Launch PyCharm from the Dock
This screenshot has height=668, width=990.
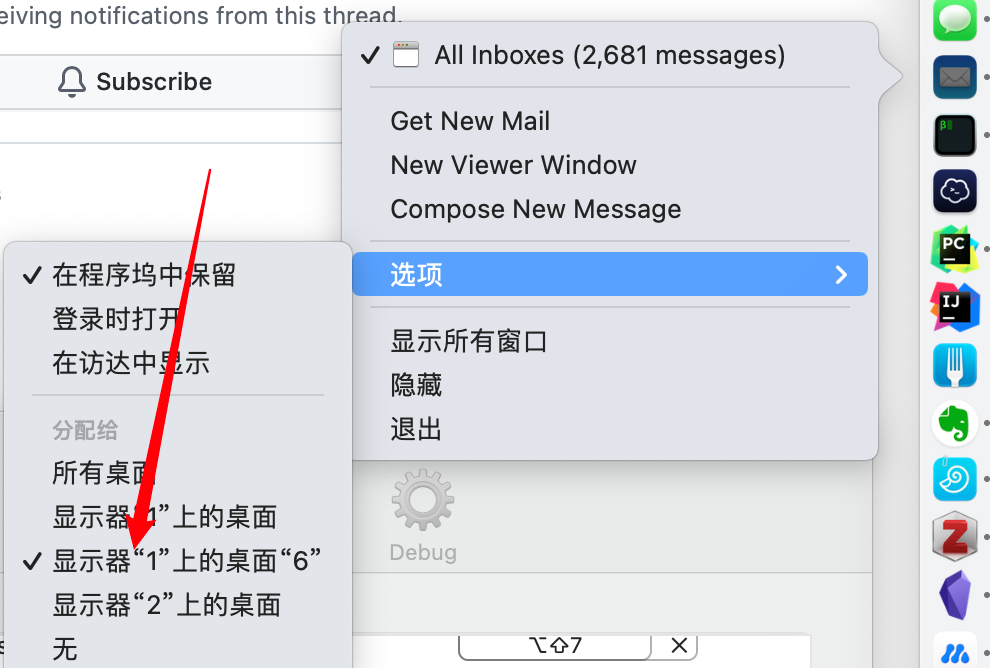(954, 249)
